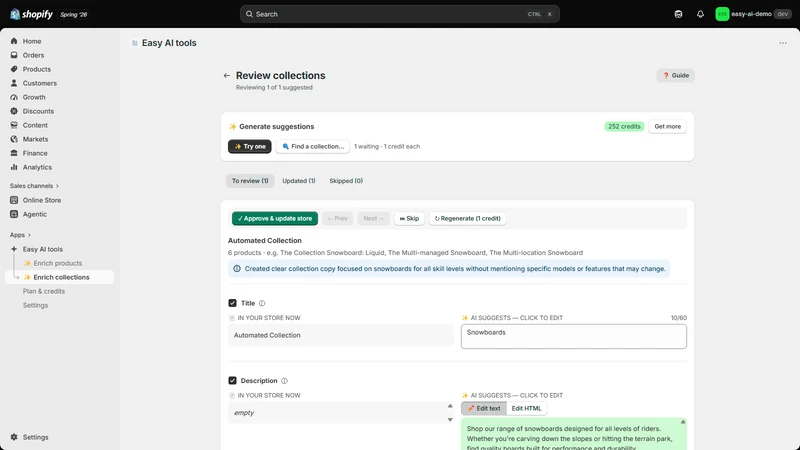Select Enrich collections in sidebar
This screenshot has width=800, height=450.
coord(61,277)
